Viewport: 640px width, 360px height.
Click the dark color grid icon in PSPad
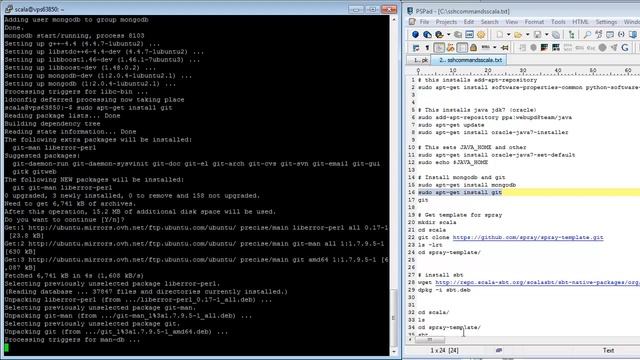[x=556, y=48]
